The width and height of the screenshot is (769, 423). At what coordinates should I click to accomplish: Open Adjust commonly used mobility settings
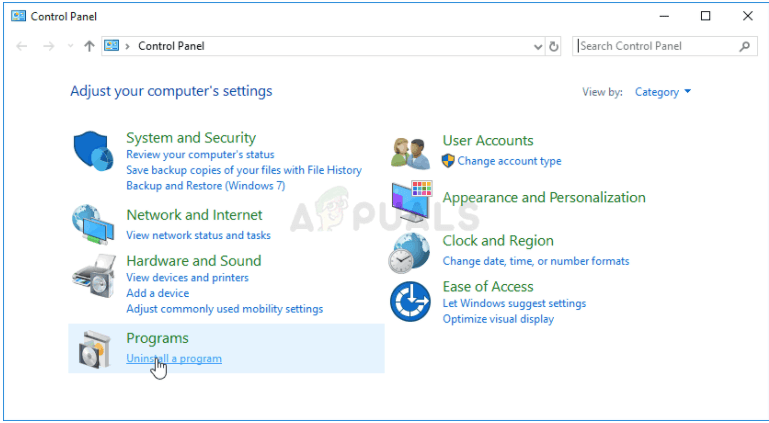tap(225, 309)
